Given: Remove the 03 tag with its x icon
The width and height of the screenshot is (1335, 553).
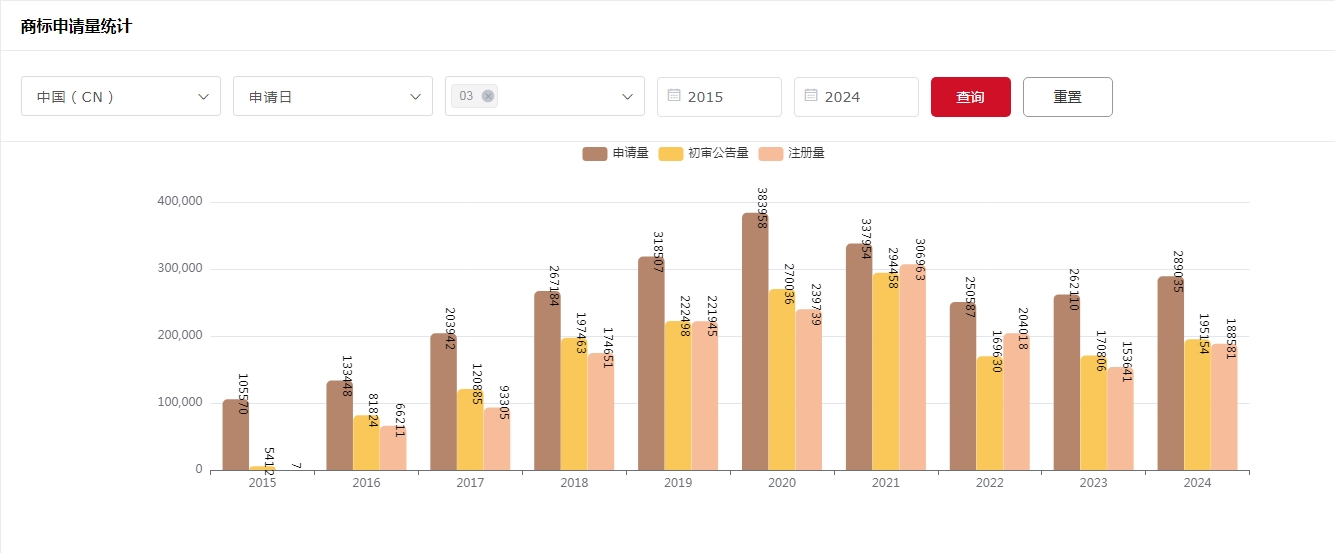Looking at the screenshot, I should 488,96.
